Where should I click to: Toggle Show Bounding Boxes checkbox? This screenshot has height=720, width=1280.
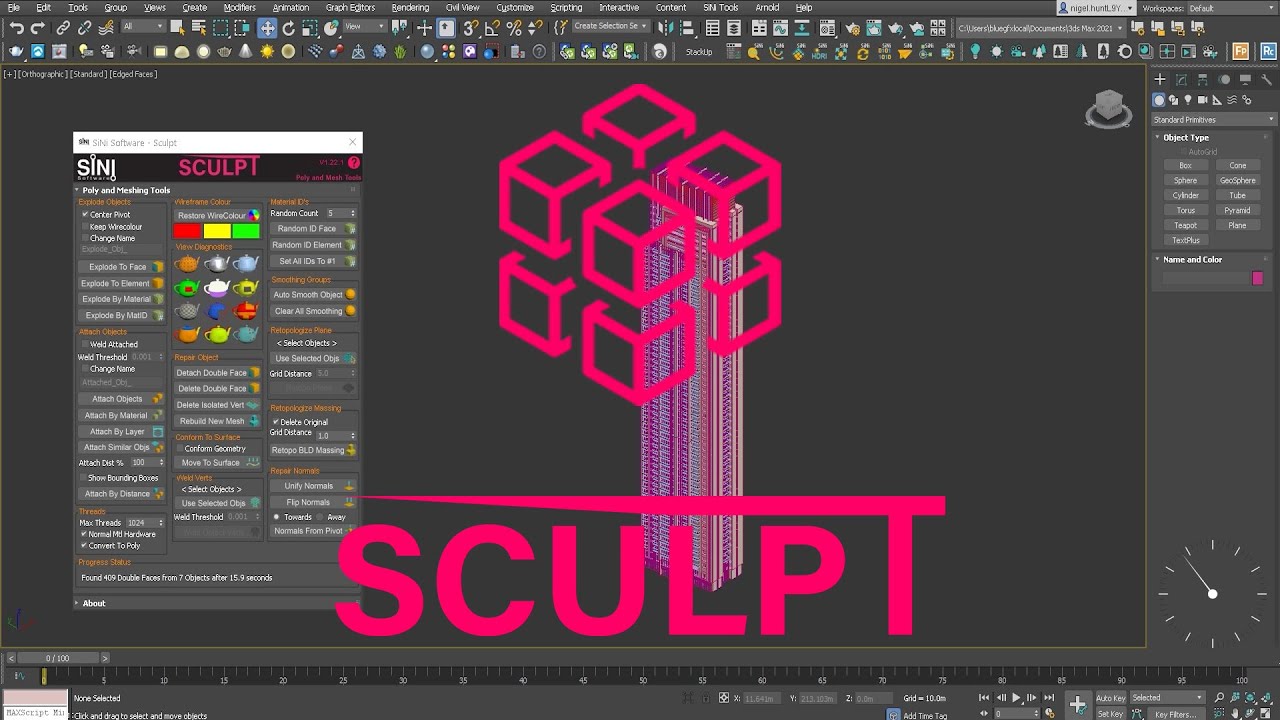point(83,478)
